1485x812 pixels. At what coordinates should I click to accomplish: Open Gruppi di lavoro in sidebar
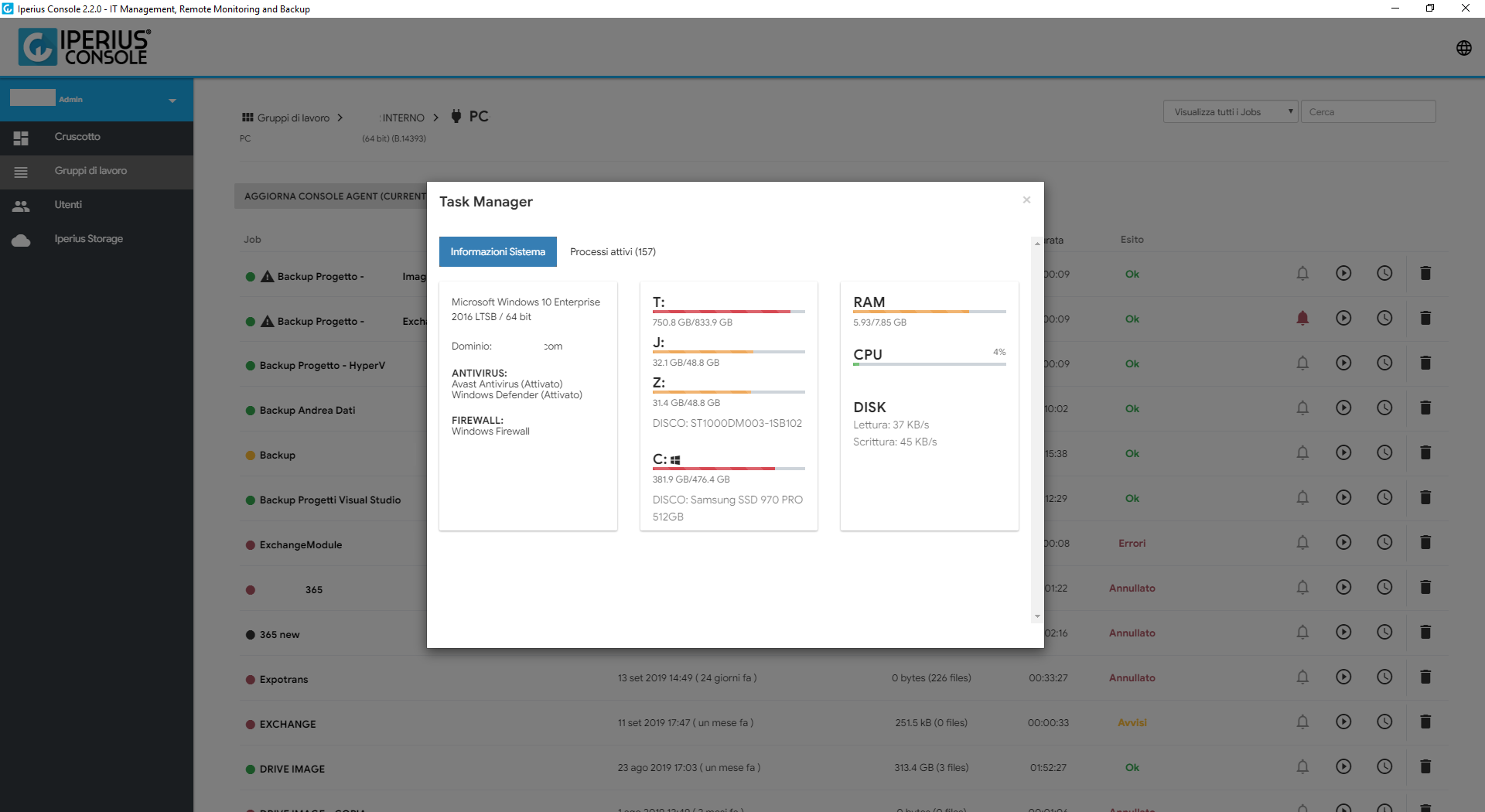(90, 171)
